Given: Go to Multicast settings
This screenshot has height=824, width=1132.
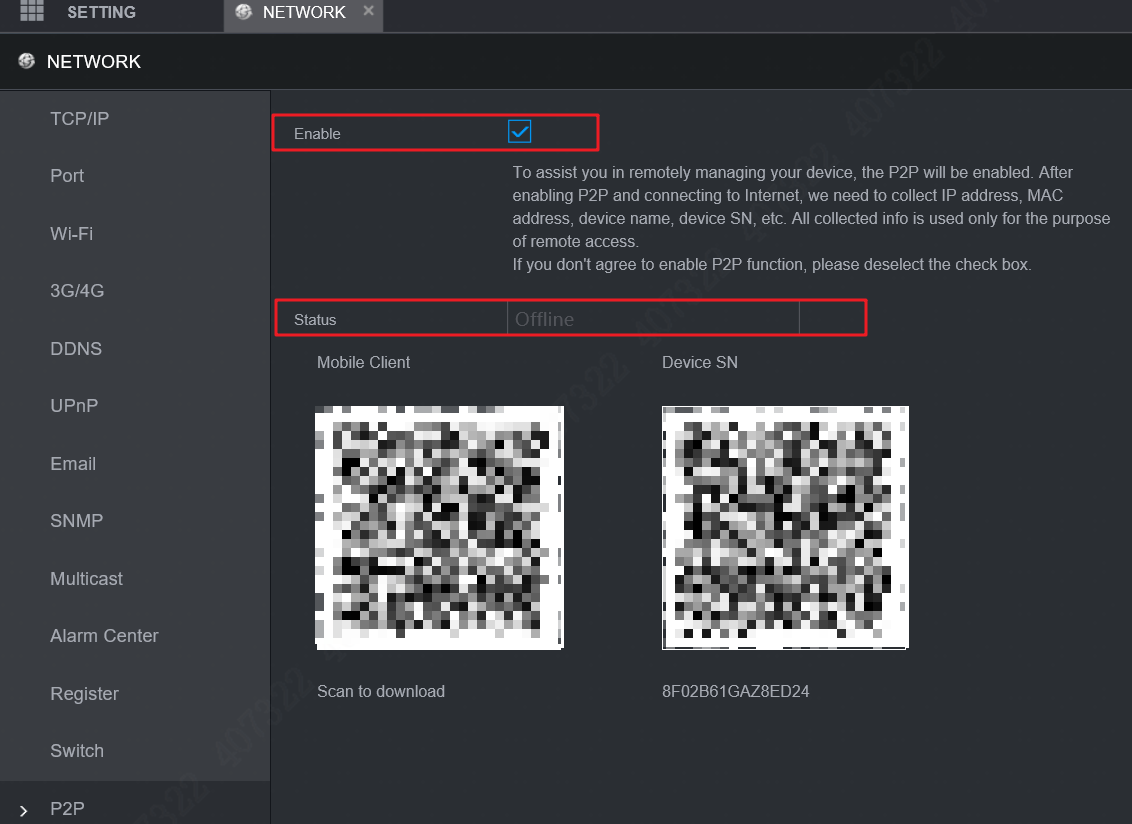Looking at the screenshot, I should pos(87,578).
